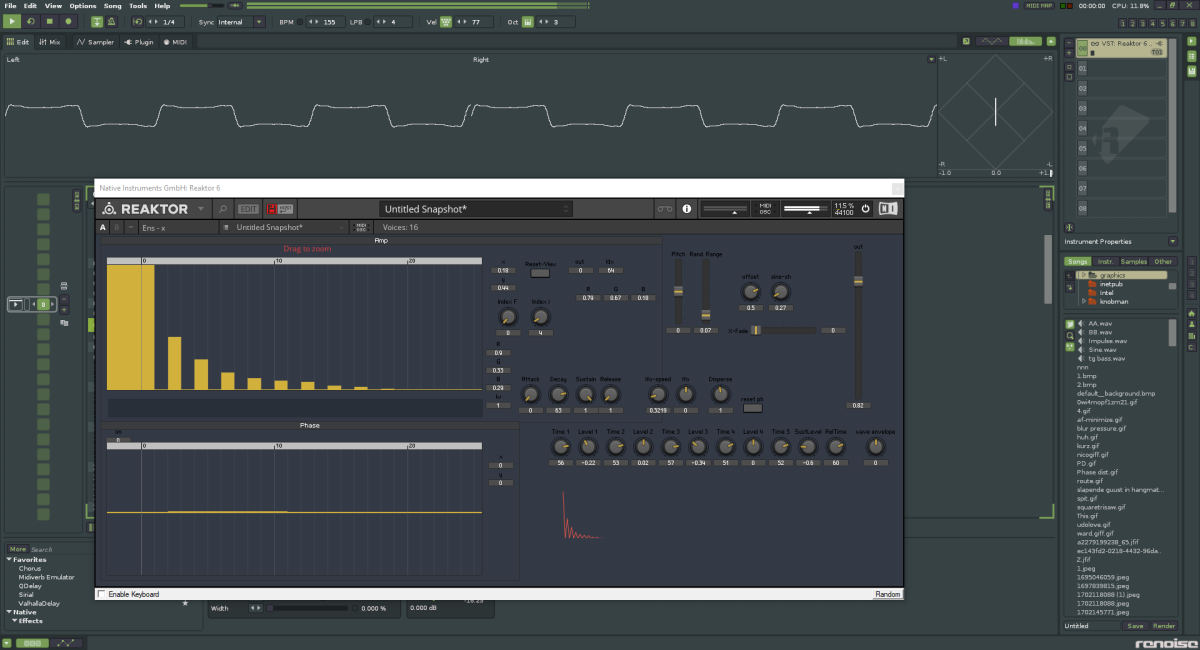Click the Reset-View button in Reaktor
This screenshot has width=1200, height=650.
coord(540,272)
